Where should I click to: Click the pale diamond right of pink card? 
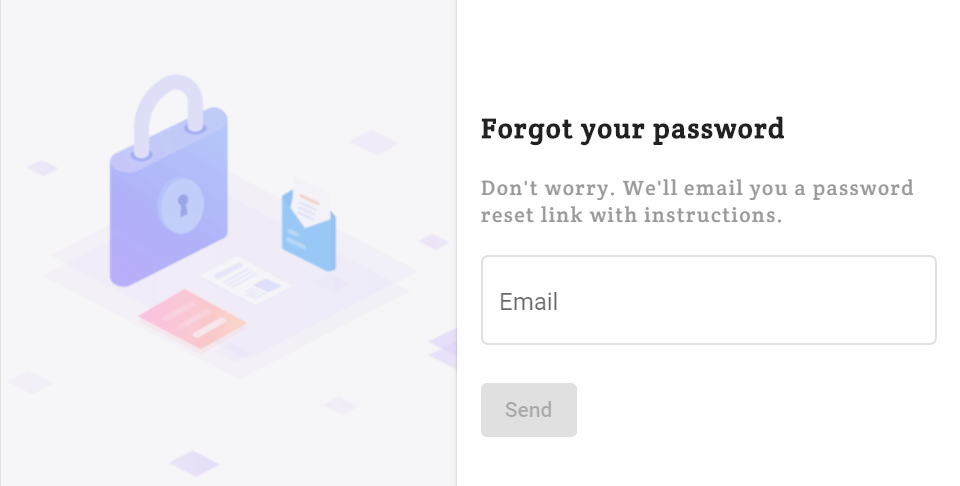[341, 405]
